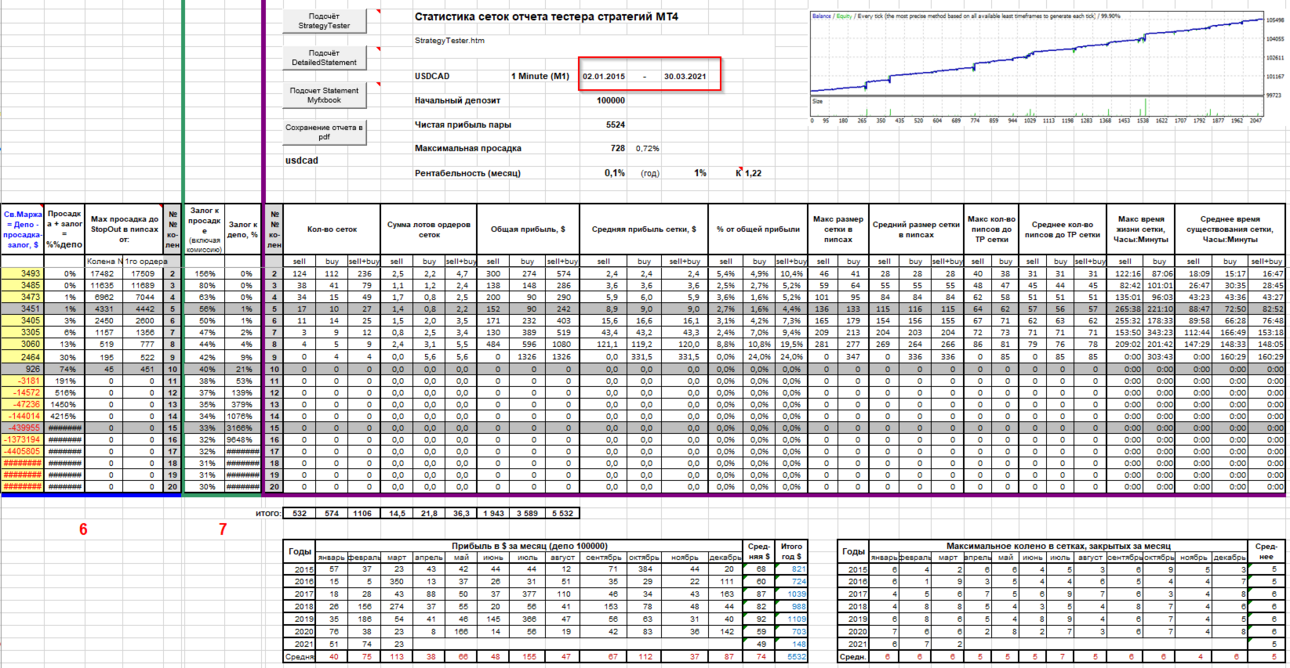The image size is (1290, 668).
Task: Select the Общая прибыль, $ header
Action: (526, 229)
